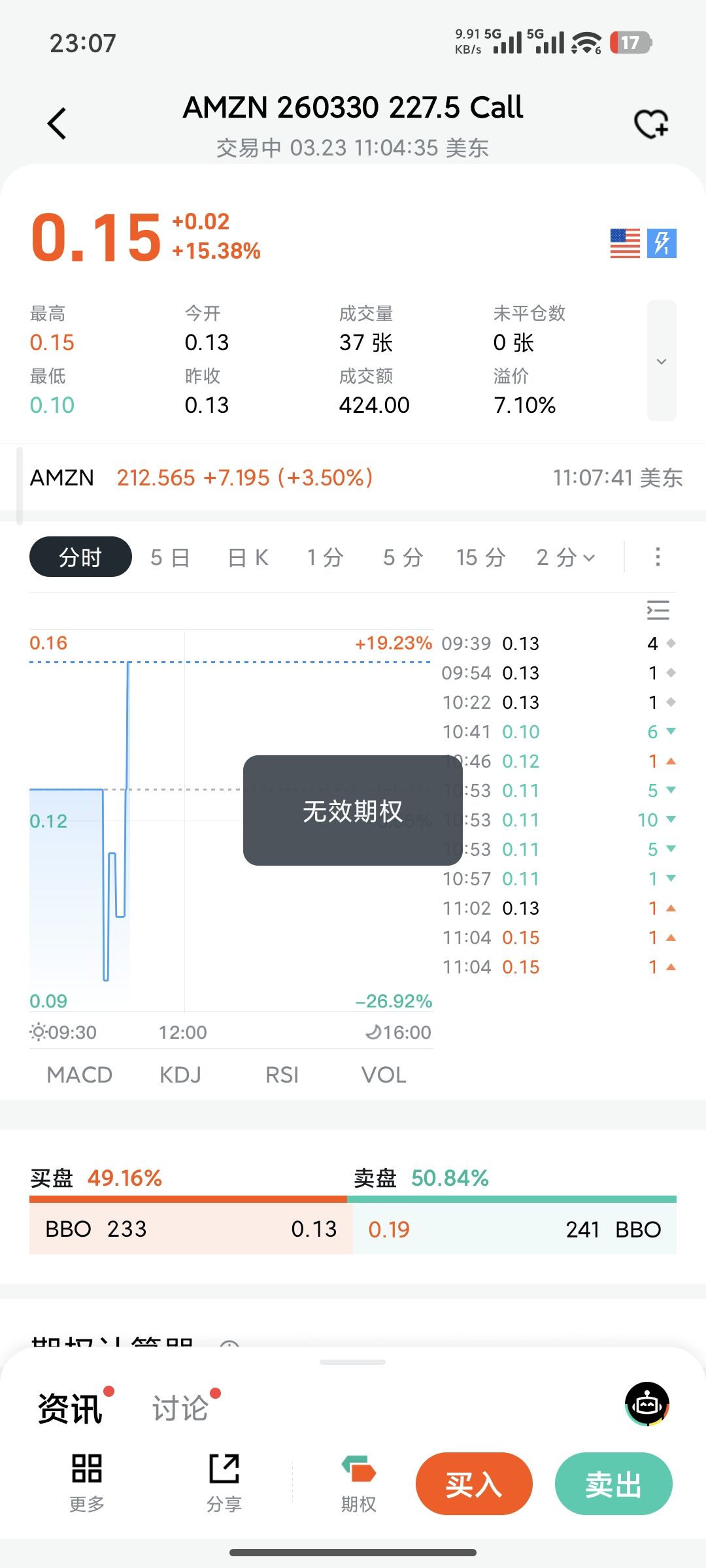Viewport: 706px width, 1568px height.
Task: Toggle the MACD indicator
Action: click(x=80, y=1075)
